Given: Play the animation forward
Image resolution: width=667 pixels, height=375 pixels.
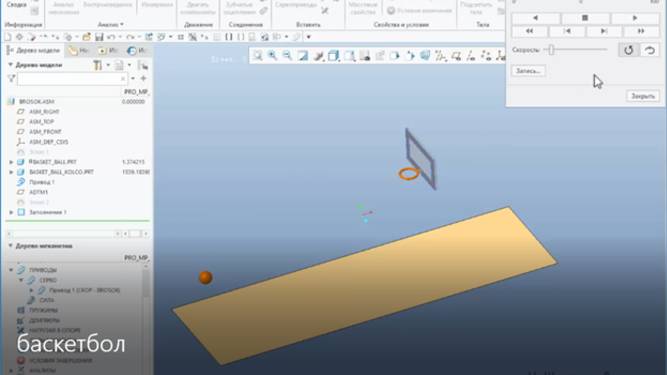Looking at the screenshot, I should 635,18.
